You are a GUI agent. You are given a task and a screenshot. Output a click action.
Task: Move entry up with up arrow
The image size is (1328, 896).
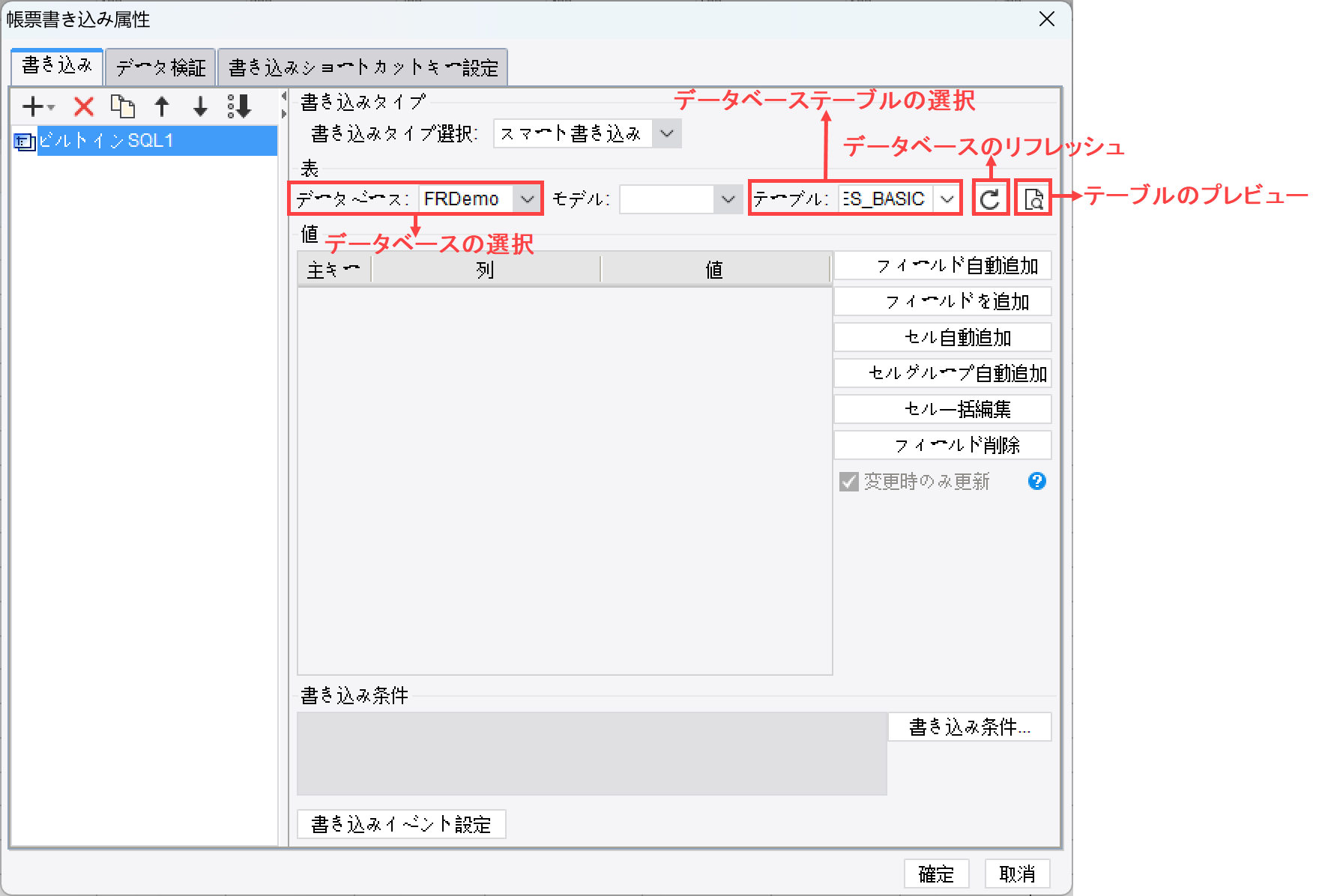(162, 107)
